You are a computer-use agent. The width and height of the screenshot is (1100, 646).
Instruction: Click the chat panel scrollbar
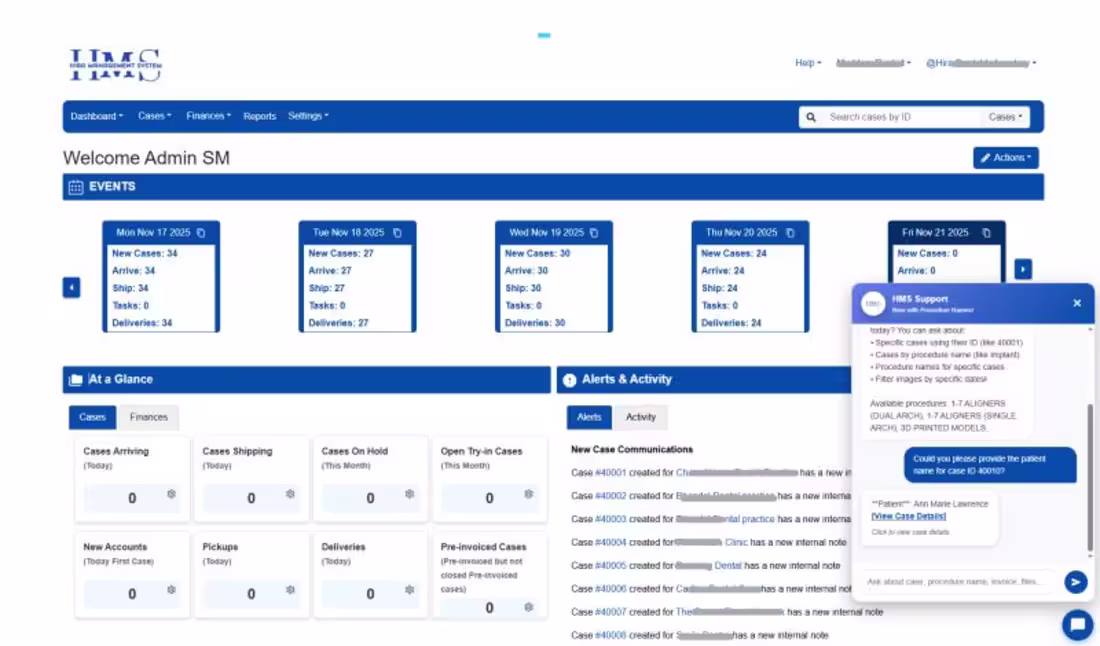pos(1089,477)
